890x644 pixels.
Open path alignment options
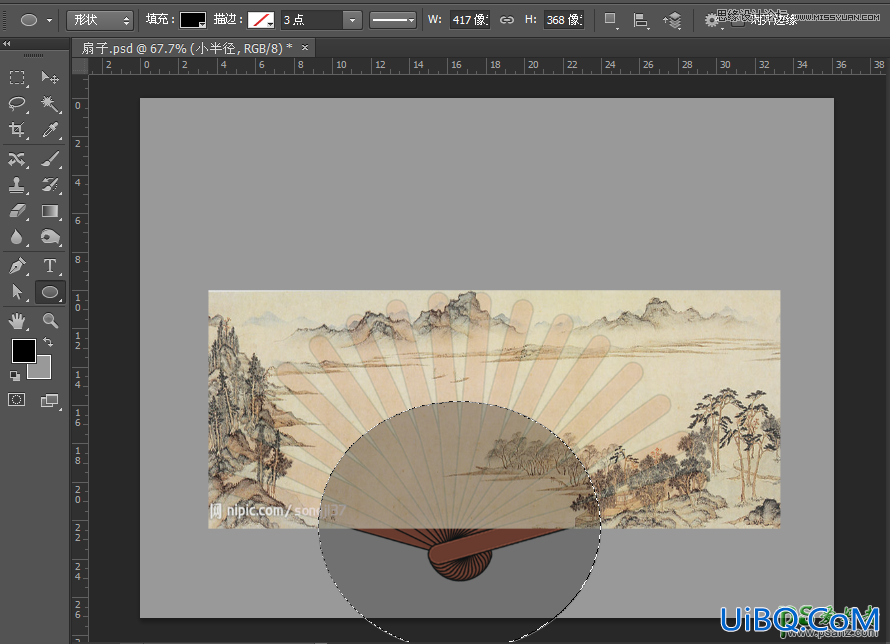641,20
